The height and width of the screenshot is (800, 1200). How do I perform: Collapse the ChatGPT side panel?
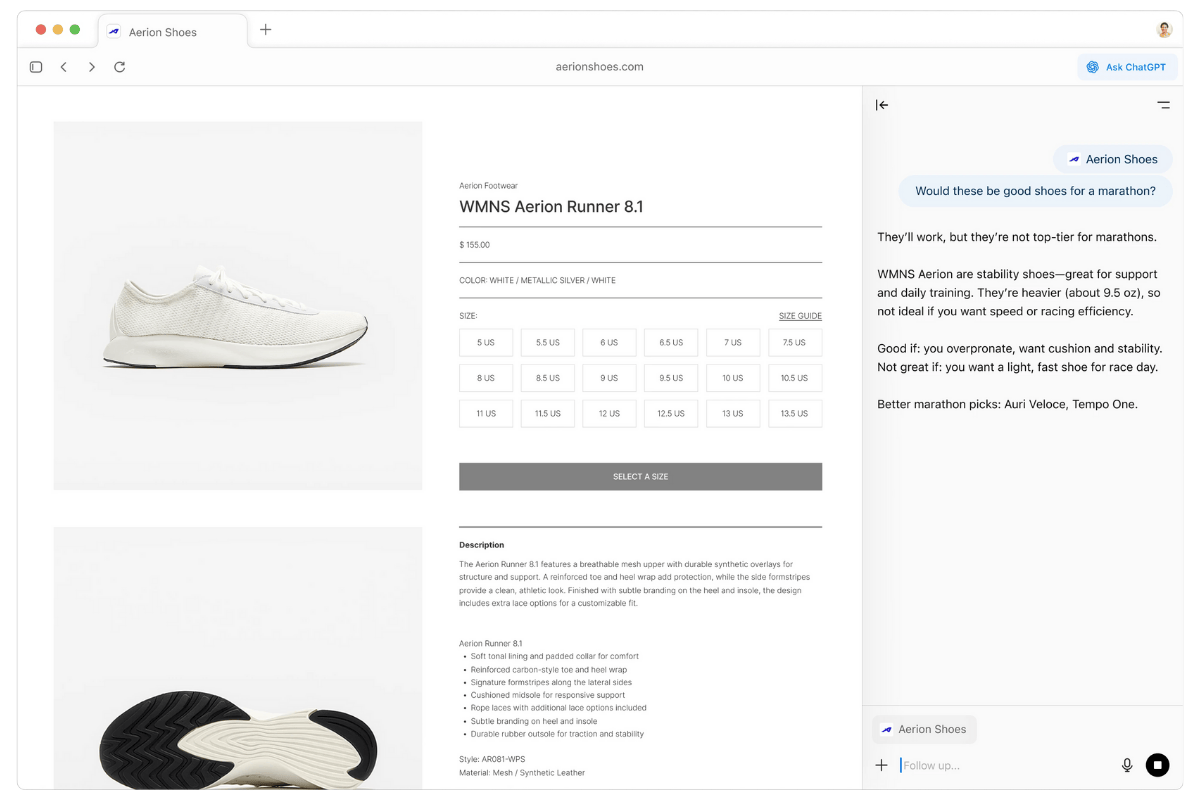pos(882,105)
